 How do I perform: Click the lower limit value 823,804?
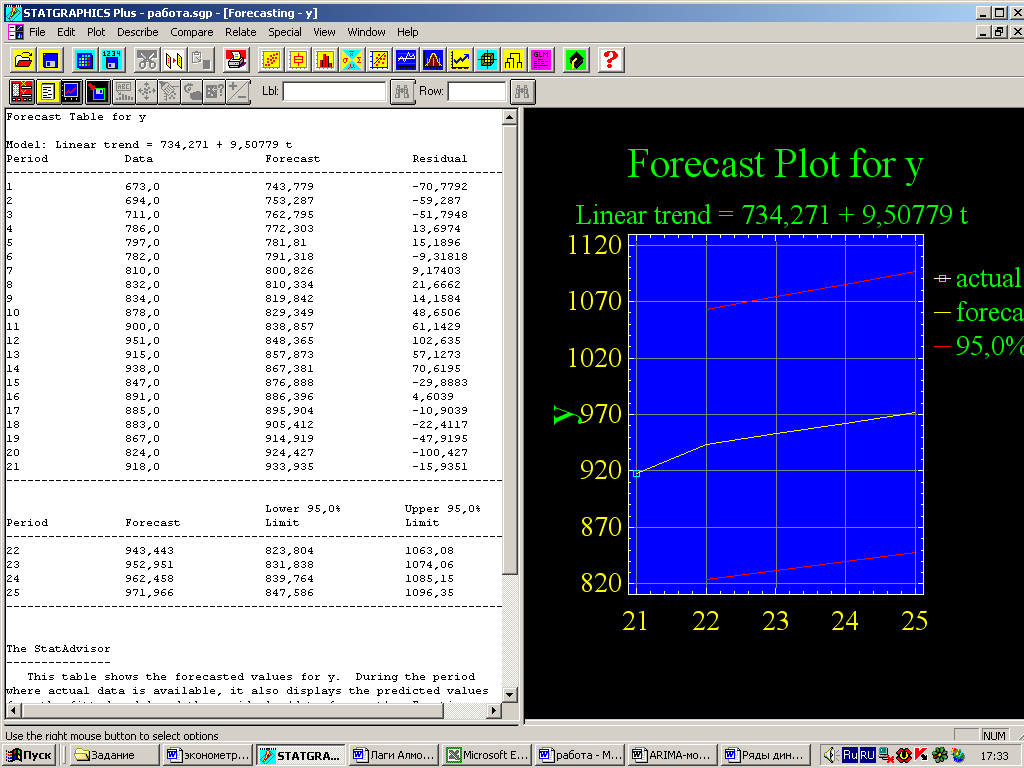pos(289,551)
